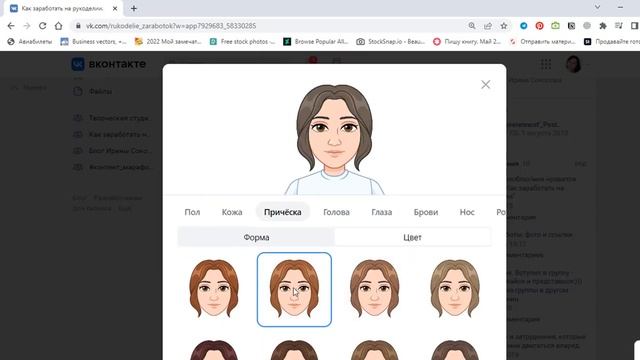Screen dimensions: 640x360
Task: Click the address bar URL
Action: (x=171, y=26)
